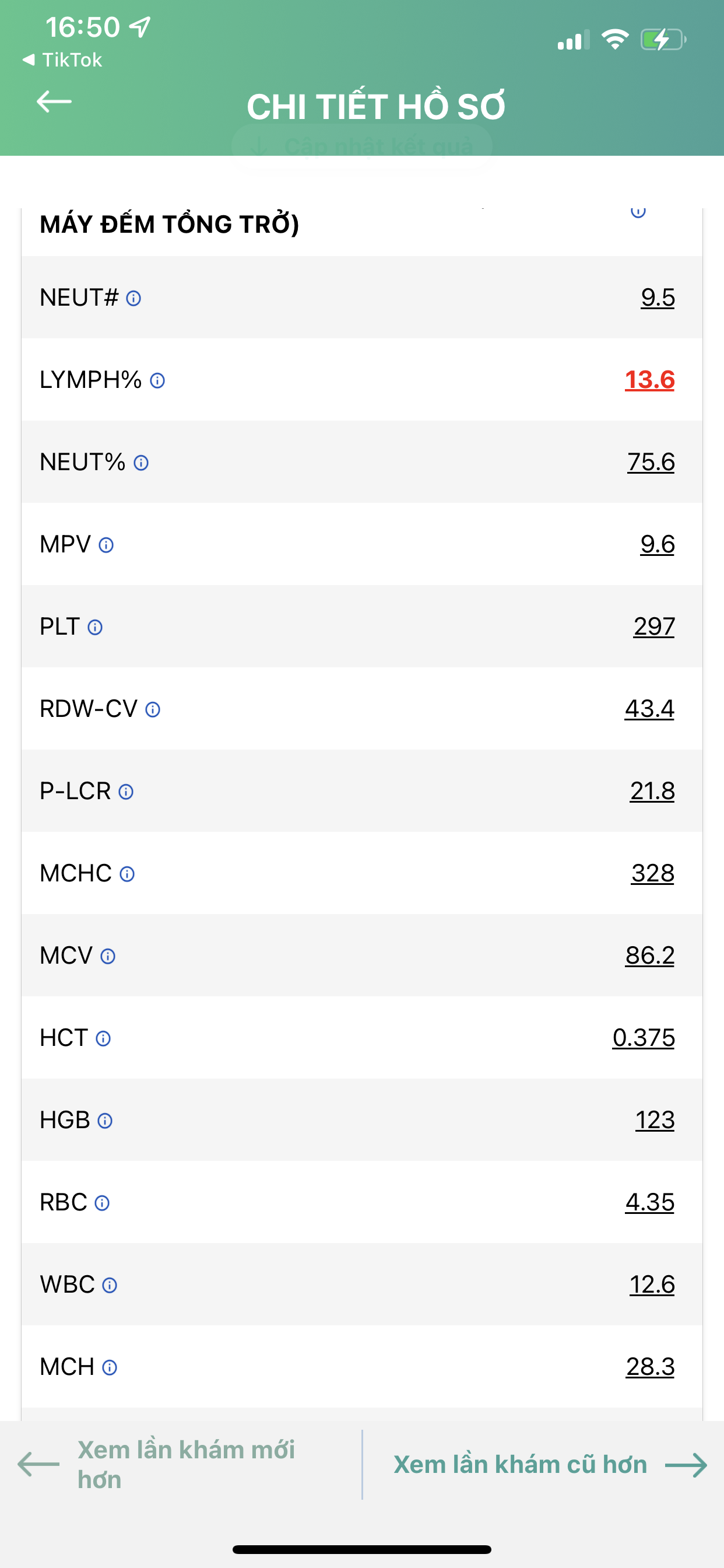Image resolution: width=724 pixels, height=1568 pixels.
Task: Go to Xem lần khám cũ hơn
Action: point(550,1465)
